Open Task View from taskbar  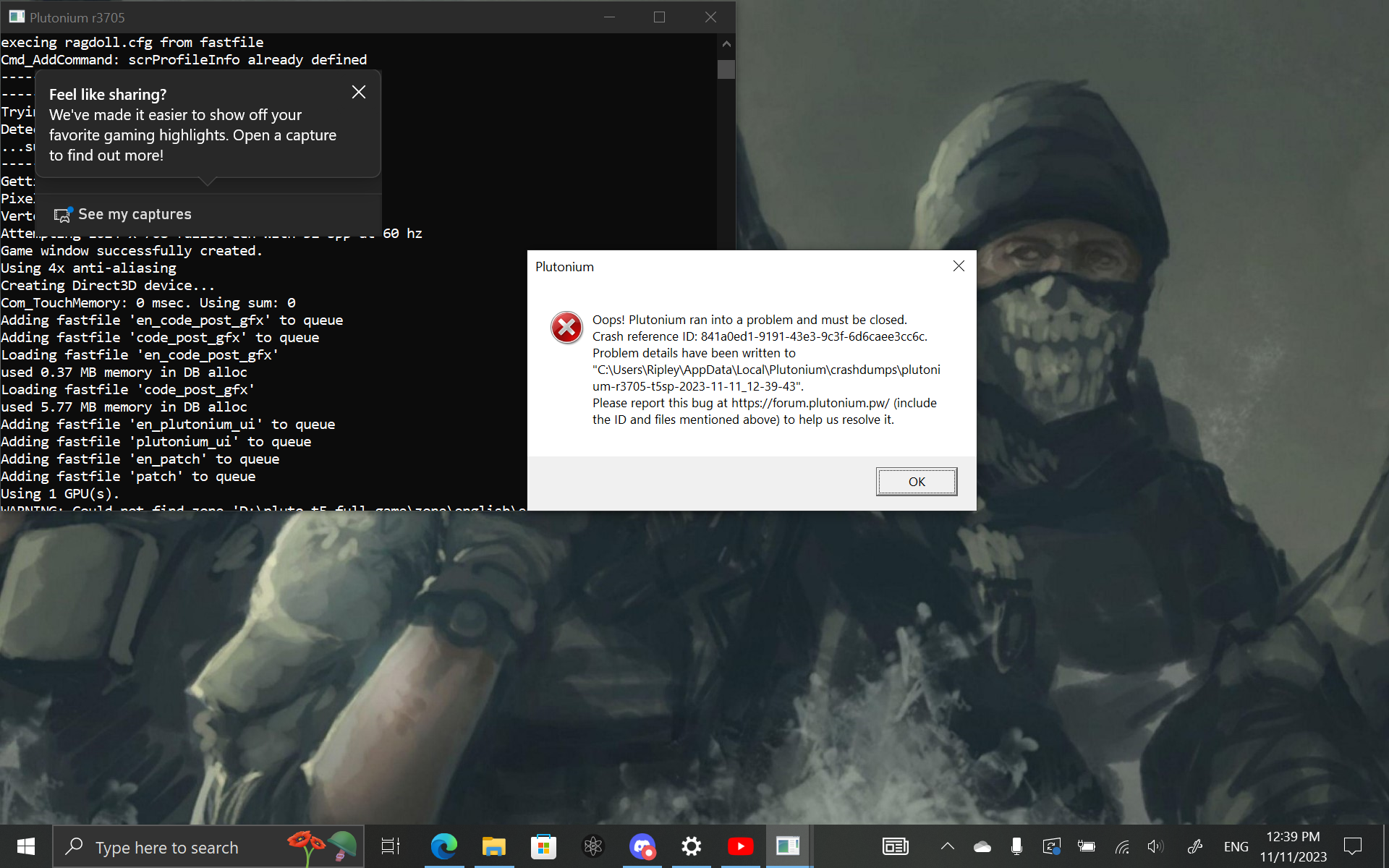pyautogui.click(x=391, y=846)
